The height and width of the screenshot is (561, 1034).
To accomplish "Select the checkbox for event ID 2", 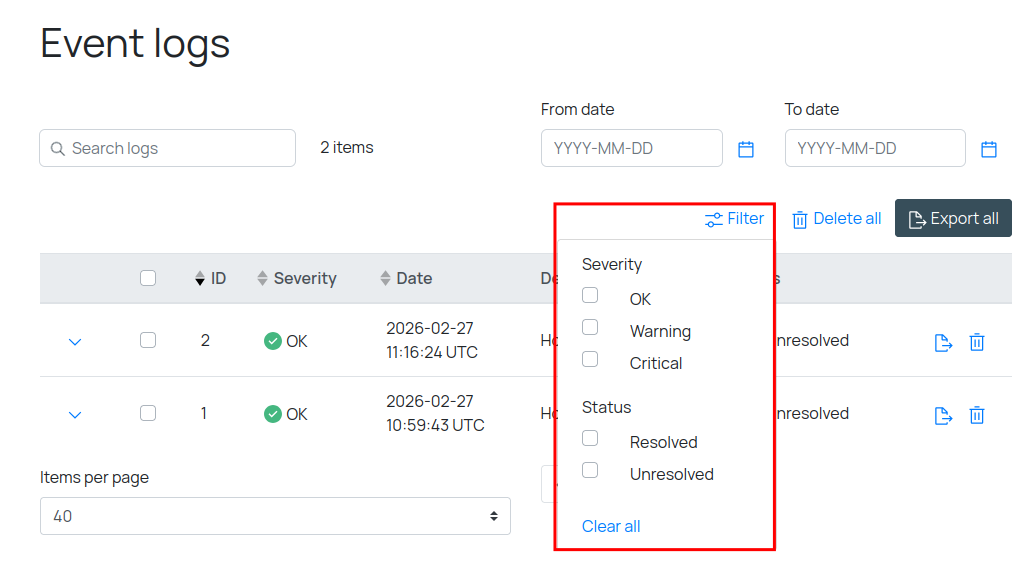I will (x=148, y=340).
